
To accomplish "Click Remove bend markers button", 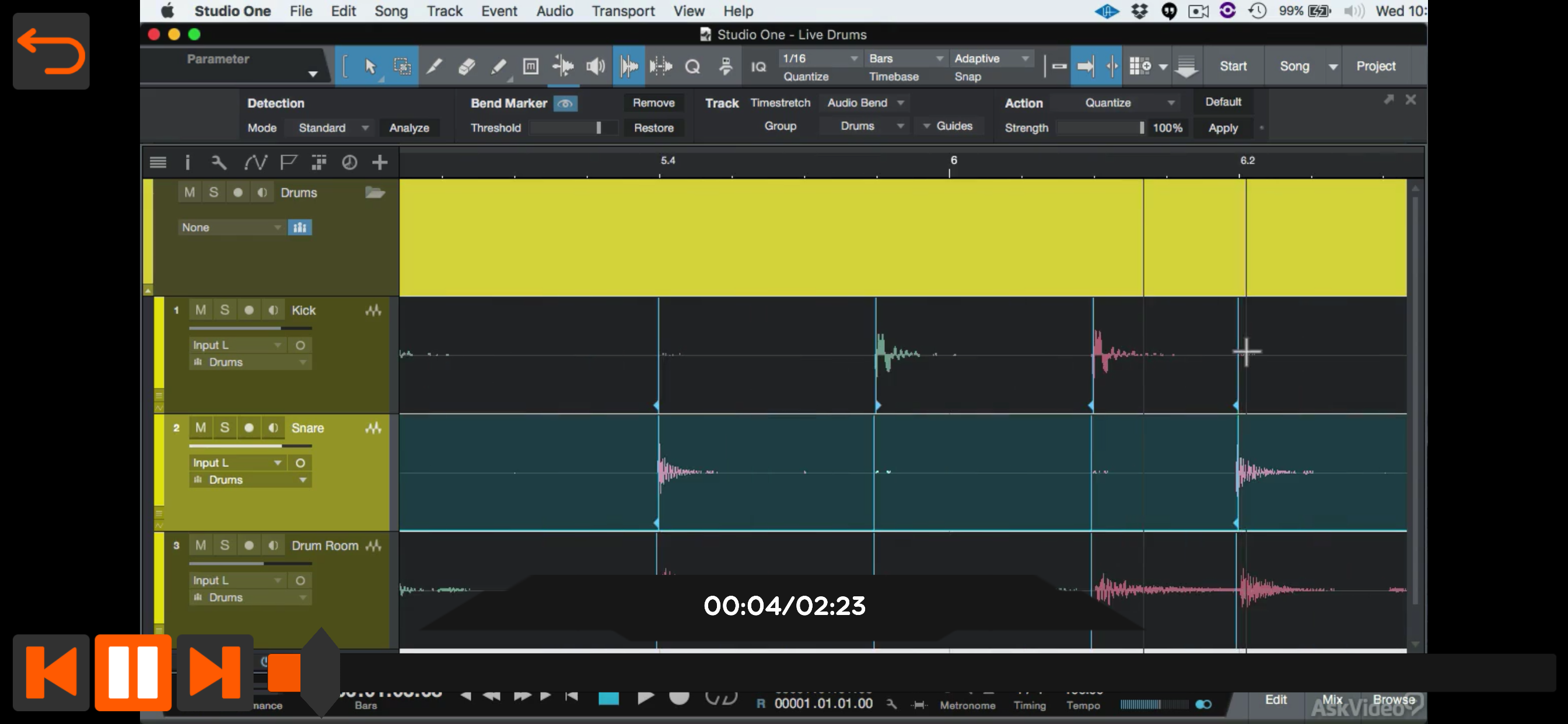I will click(x=654, y=103).
